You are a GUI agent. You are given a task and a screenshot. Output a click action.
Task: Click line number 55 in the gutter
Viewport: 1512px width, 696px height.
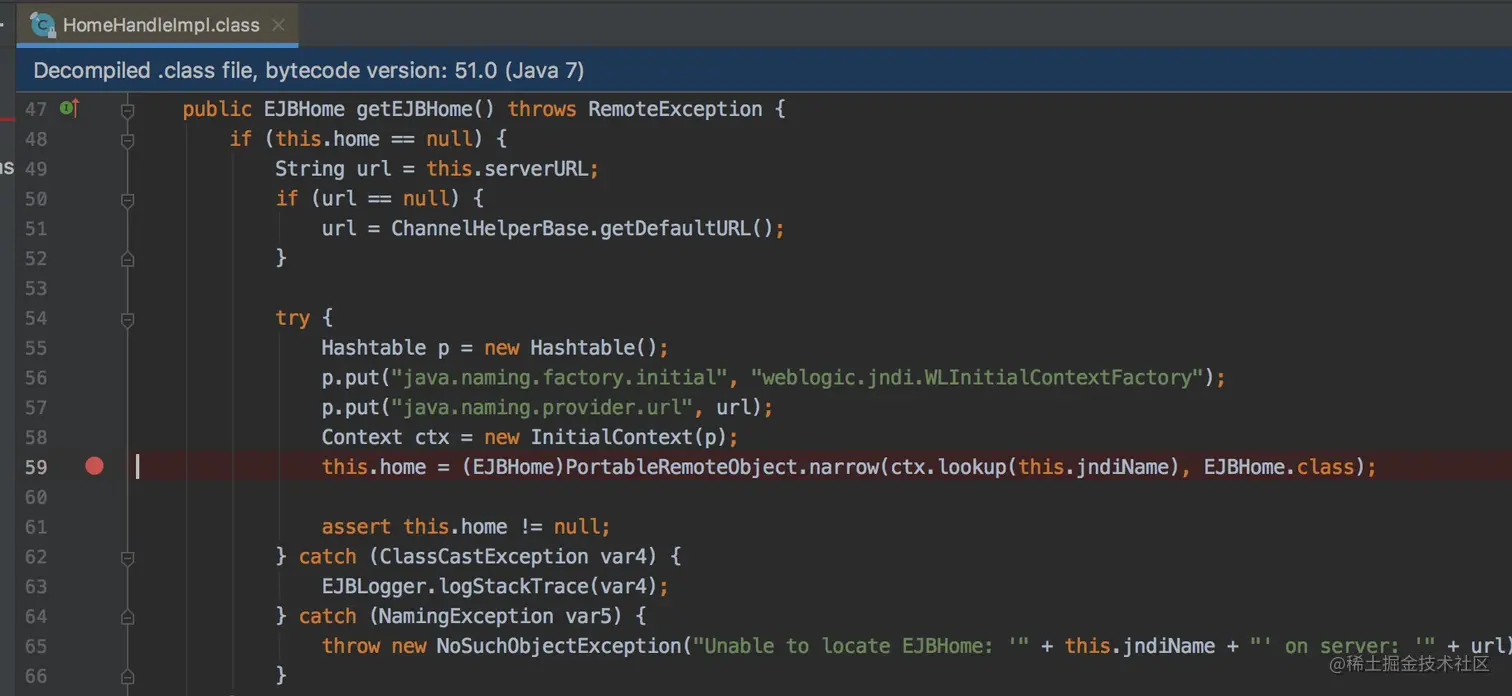(x=35, y=348)
